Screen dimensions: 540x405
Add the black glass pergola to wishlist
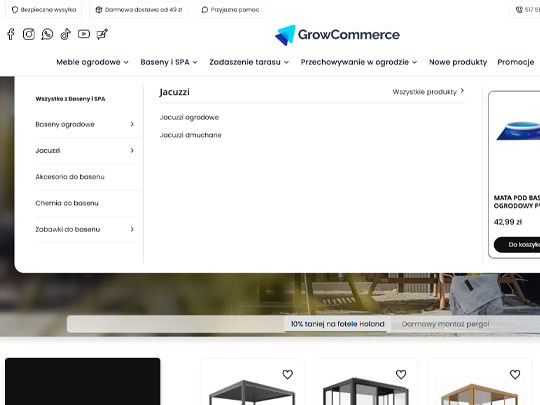pyautogui.click(x=401, y=374)
